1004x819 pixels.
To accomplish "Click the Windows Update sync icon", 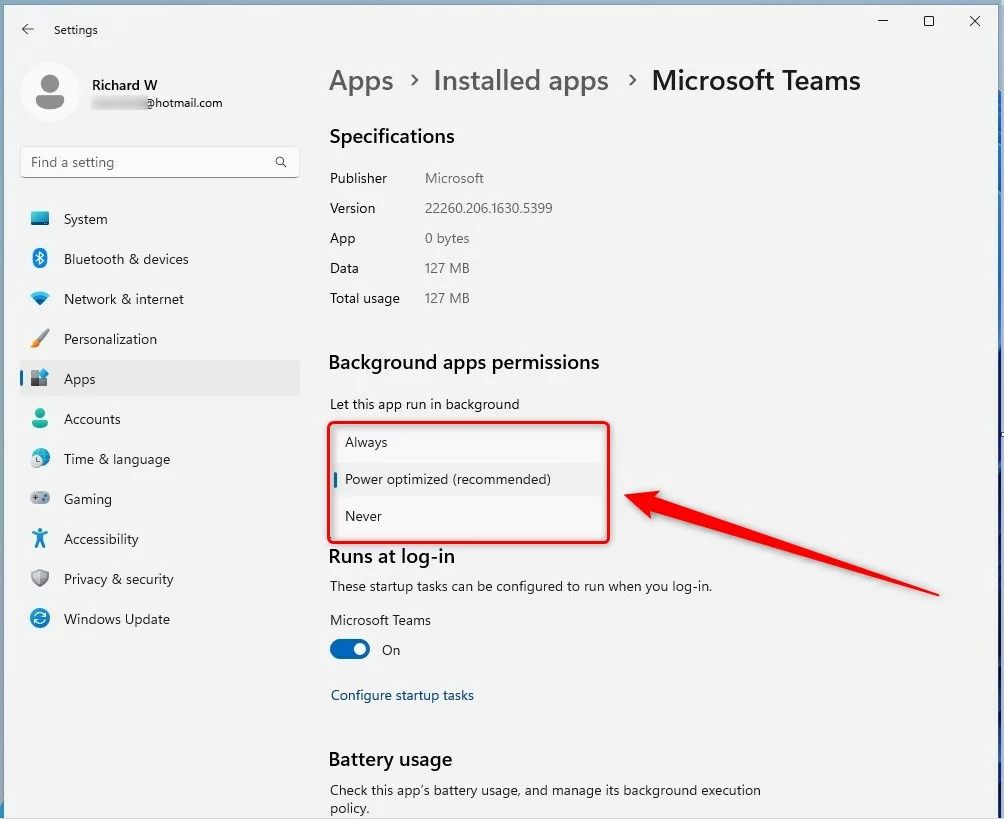I will pyautogui.click(x=40, y=619).
